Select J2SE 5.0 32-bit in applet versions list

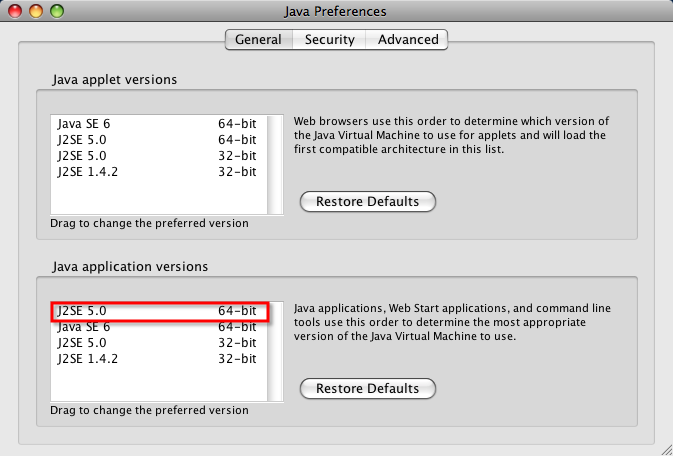[159, 155]
